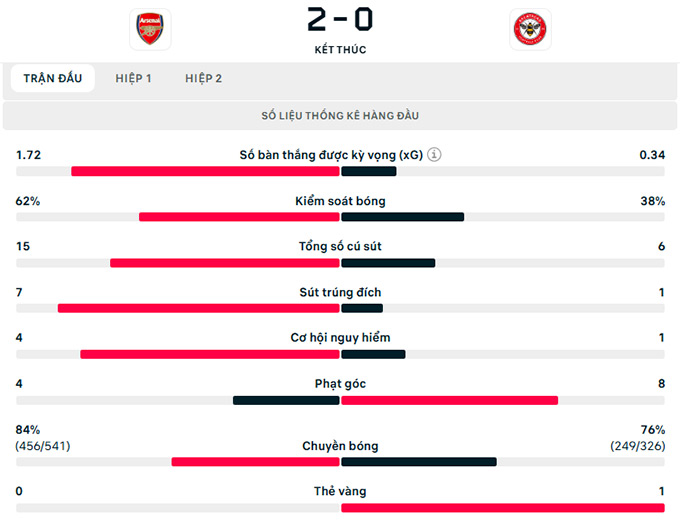Click Arsenal's red expected goals bar

coord(206,171)
